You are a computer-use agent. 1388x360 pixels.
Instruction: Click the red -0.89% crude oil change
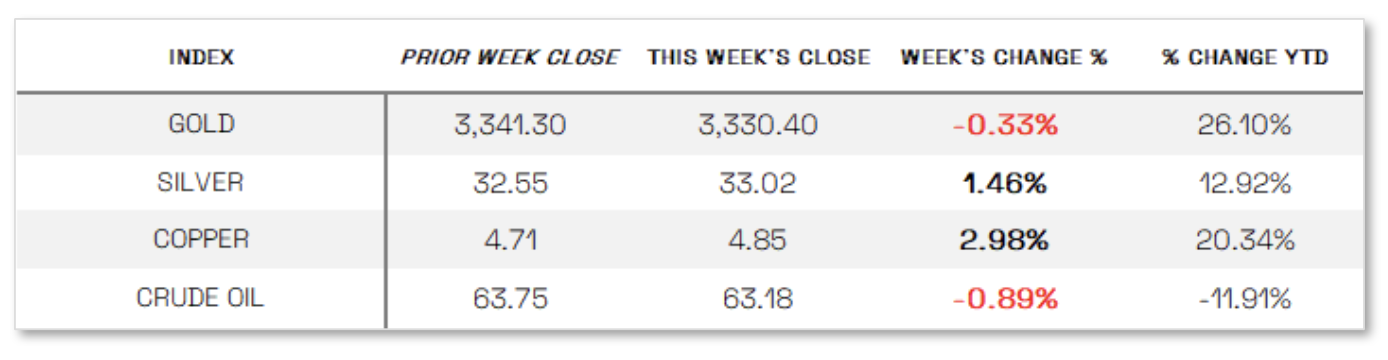pos(1004,299)
